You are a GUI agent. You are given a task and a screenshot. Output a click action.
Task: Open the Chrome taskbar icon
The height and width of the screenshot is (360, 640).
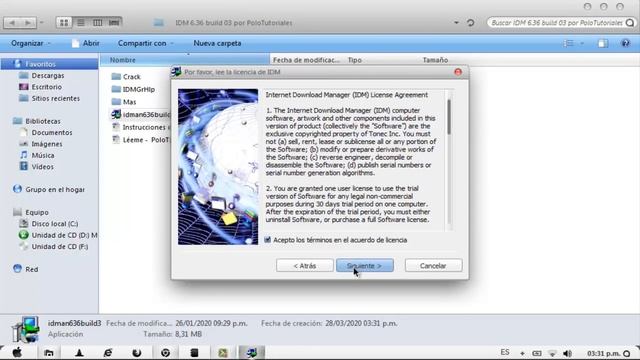(x=165, y=353)
